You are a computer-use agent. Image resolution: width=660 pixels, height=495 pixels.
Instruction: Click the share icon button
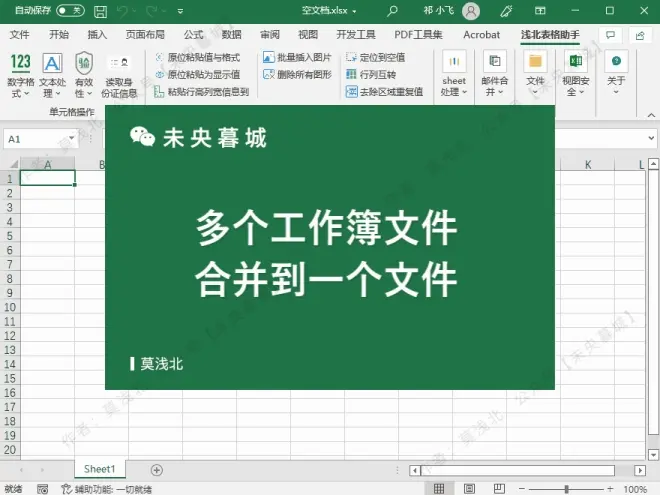(x=640, y=35)
